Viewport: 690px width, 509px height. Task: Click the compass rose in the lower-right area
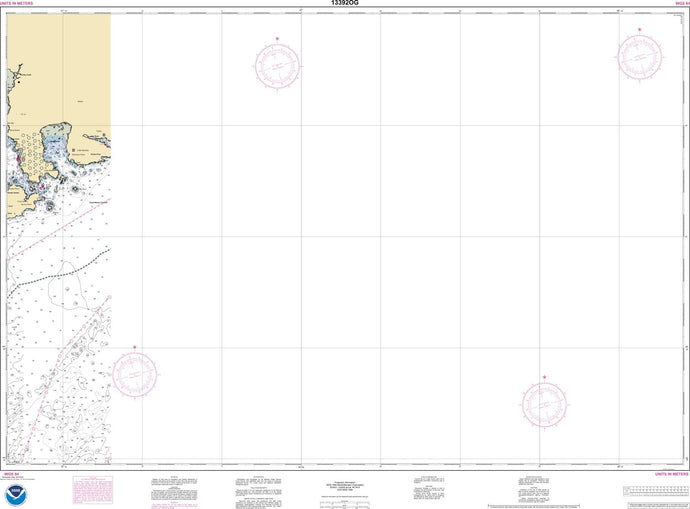[543, 403]
